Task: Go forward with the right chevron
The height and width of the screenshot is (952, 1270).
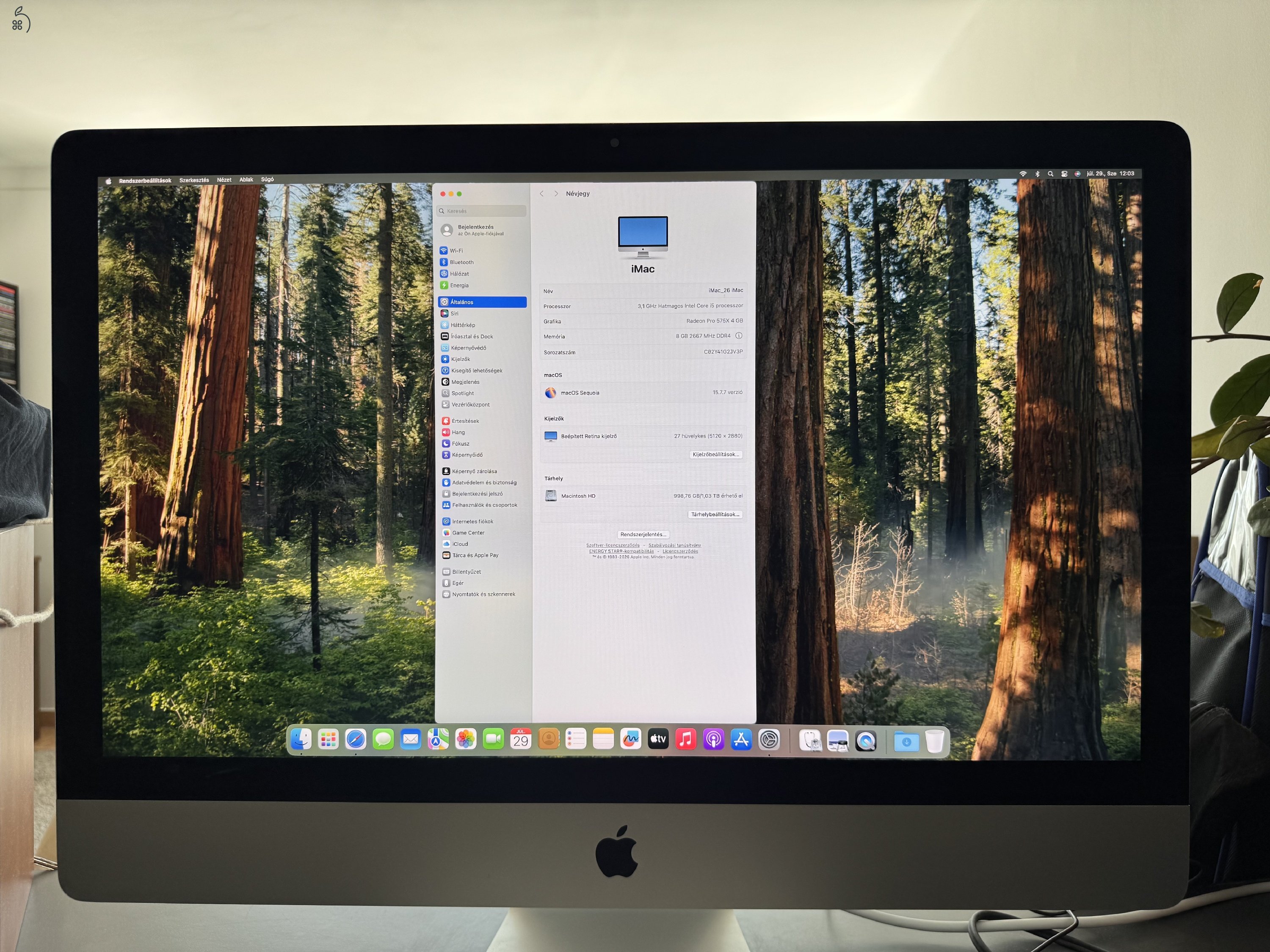Action: tap(556, 194)
